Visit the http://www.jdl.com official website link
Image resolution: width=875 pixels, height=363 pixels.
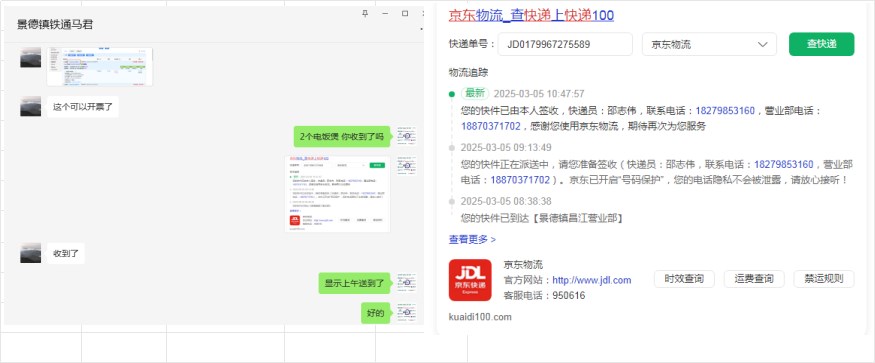point(592,280)
